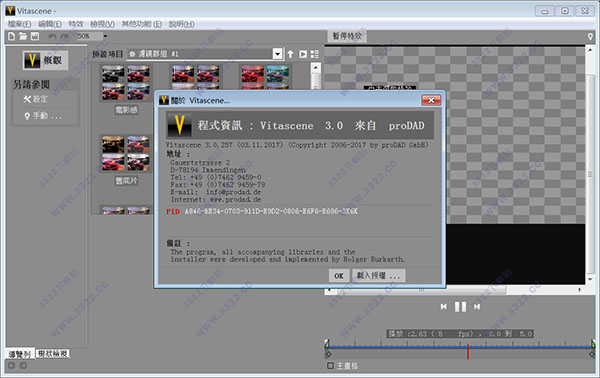Maximize the Vitascene main window

pyautogui.click(x=565, y=11)
